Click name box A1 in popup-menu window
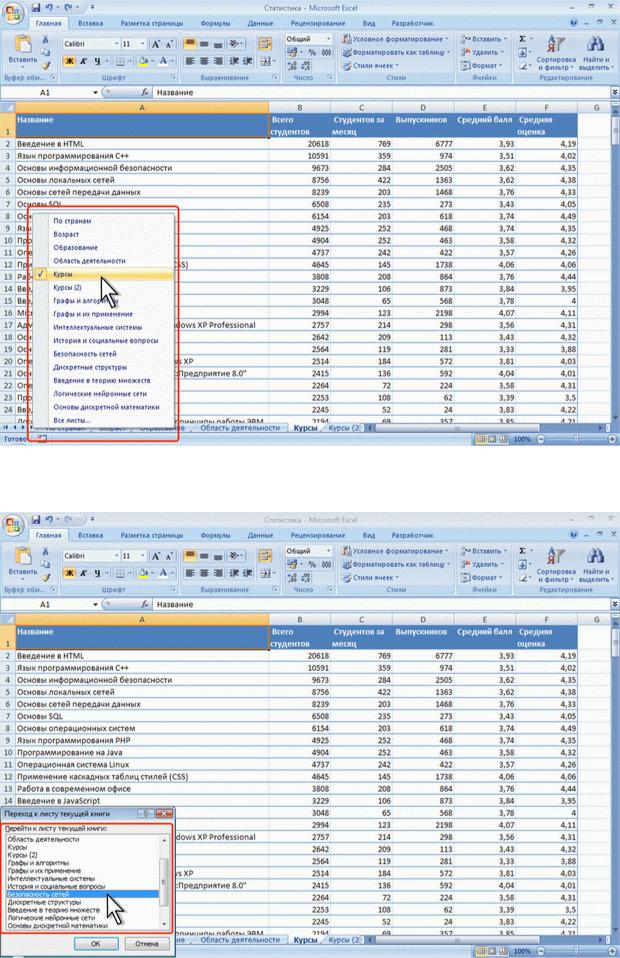 coord(45,92)
